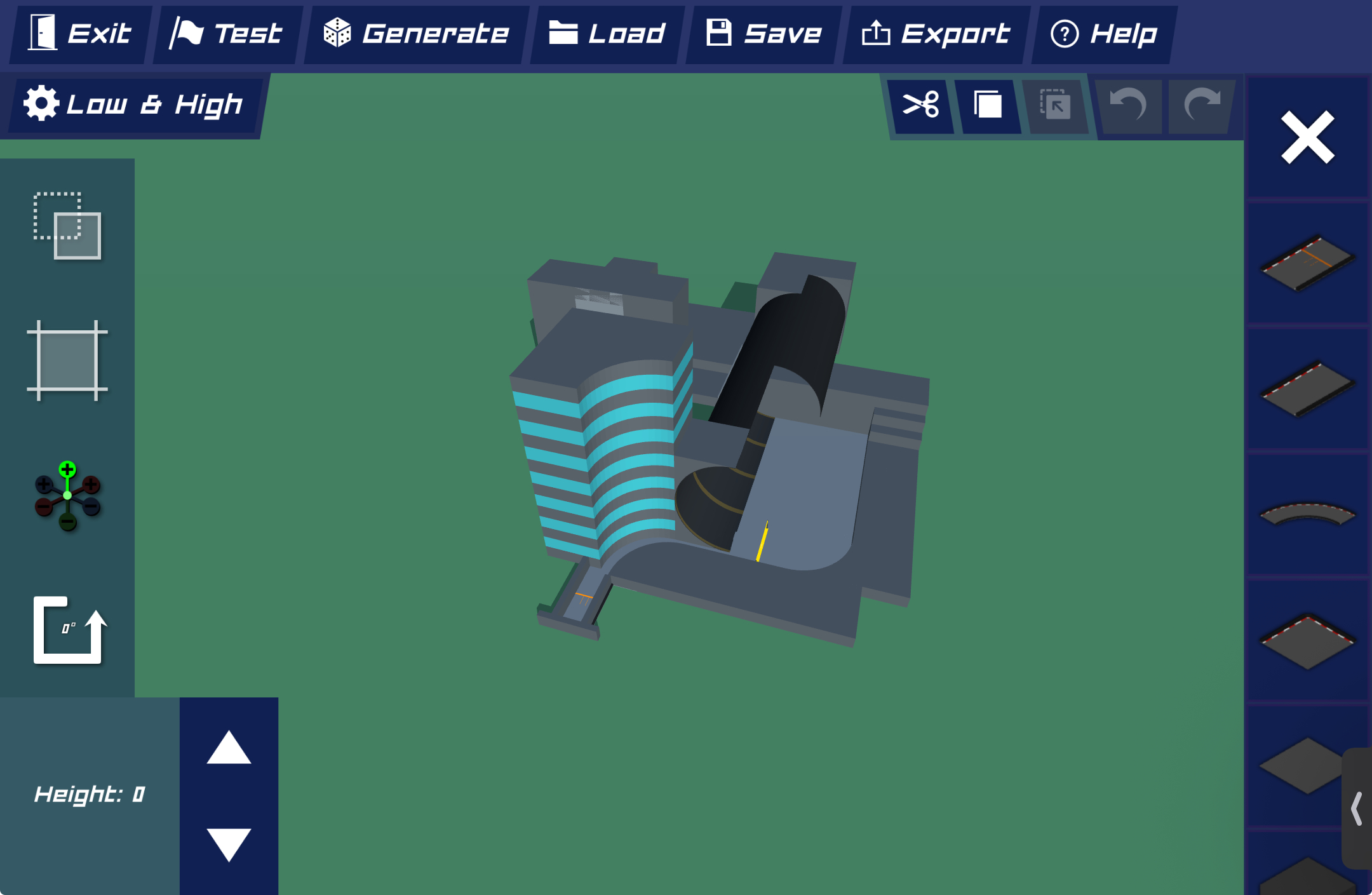Select the cut scissors tool
Viewport: 1372px width, 895px height.
pyautogui.click(x=921, y=105)
